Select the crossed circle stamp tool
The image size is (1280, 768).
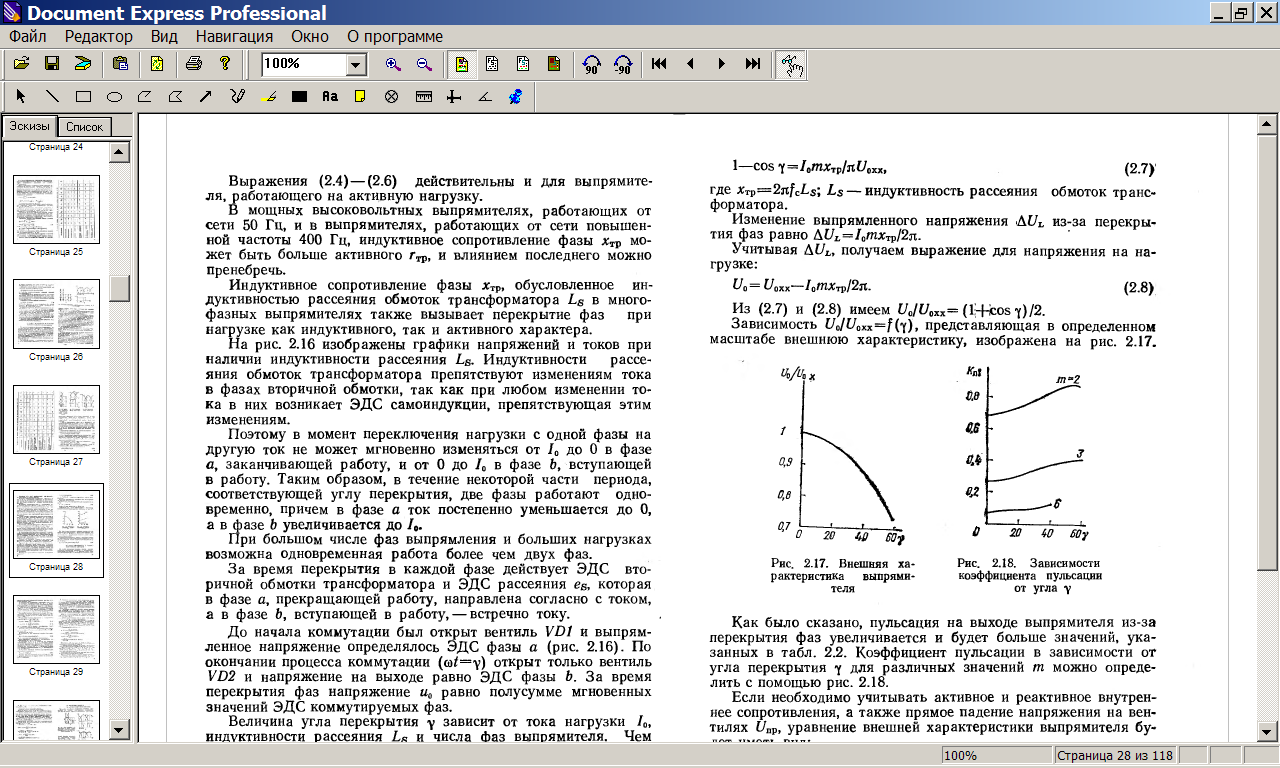coord(392,97)
